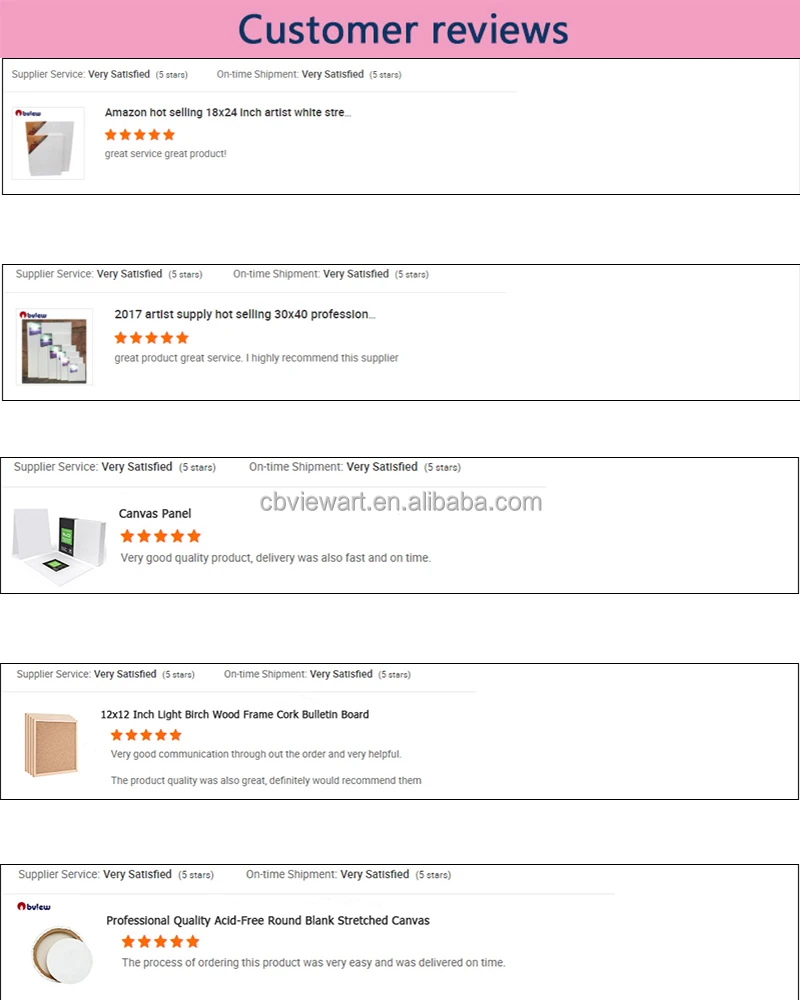
Task: Open 2017 artist supply 30x40 title
Action: (x=245, y=314)
